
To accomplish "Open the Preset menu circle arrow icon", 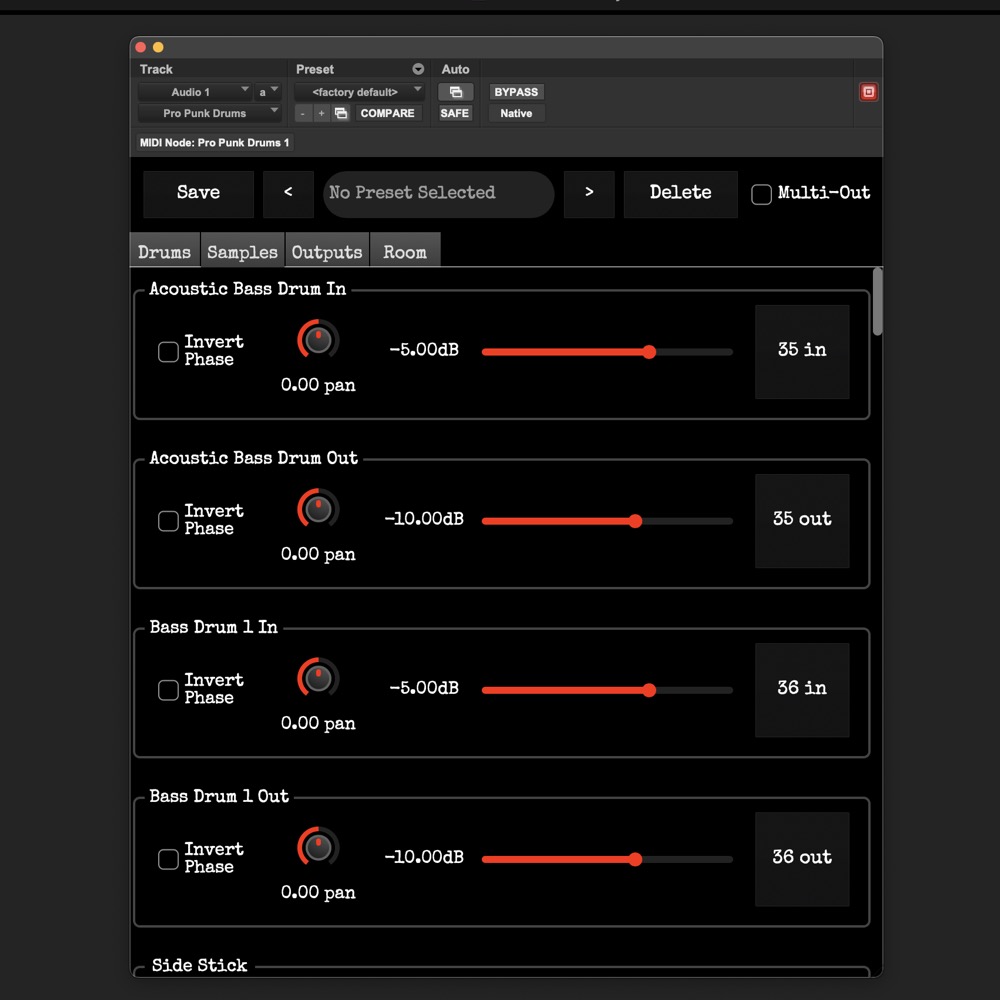I will (x=418, y=69).
